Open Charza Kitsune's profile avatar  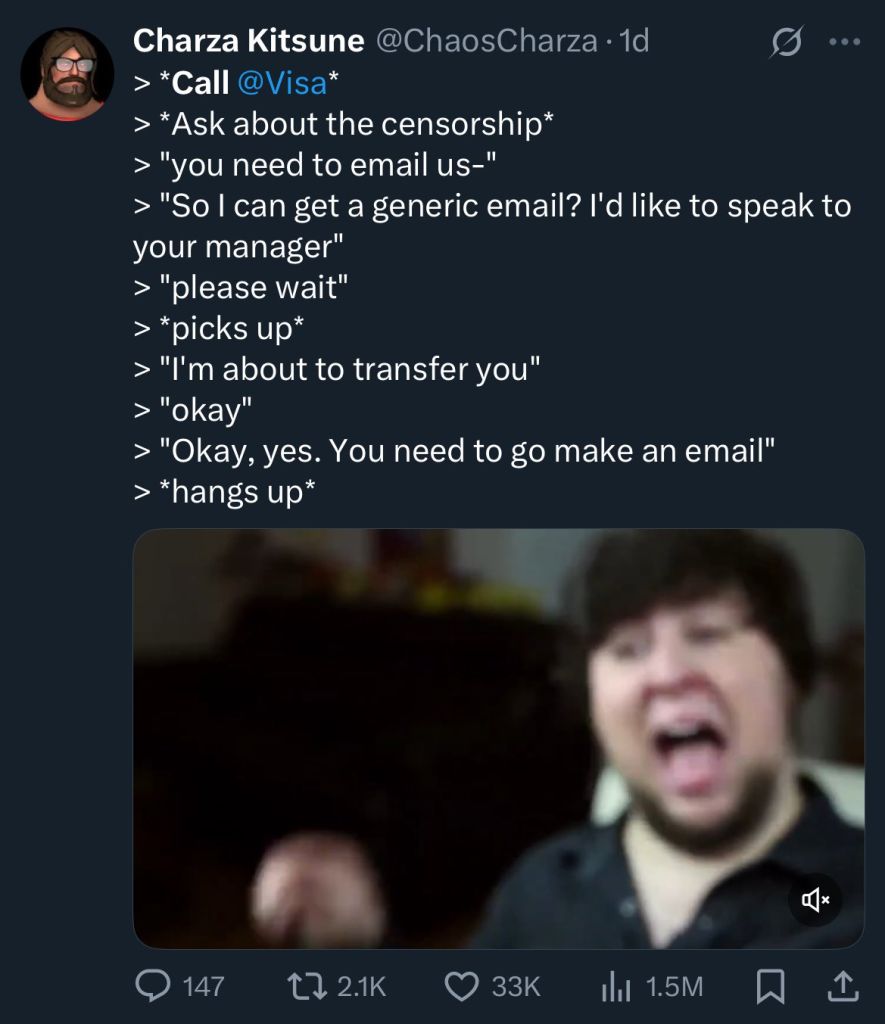tap(67, 74)
